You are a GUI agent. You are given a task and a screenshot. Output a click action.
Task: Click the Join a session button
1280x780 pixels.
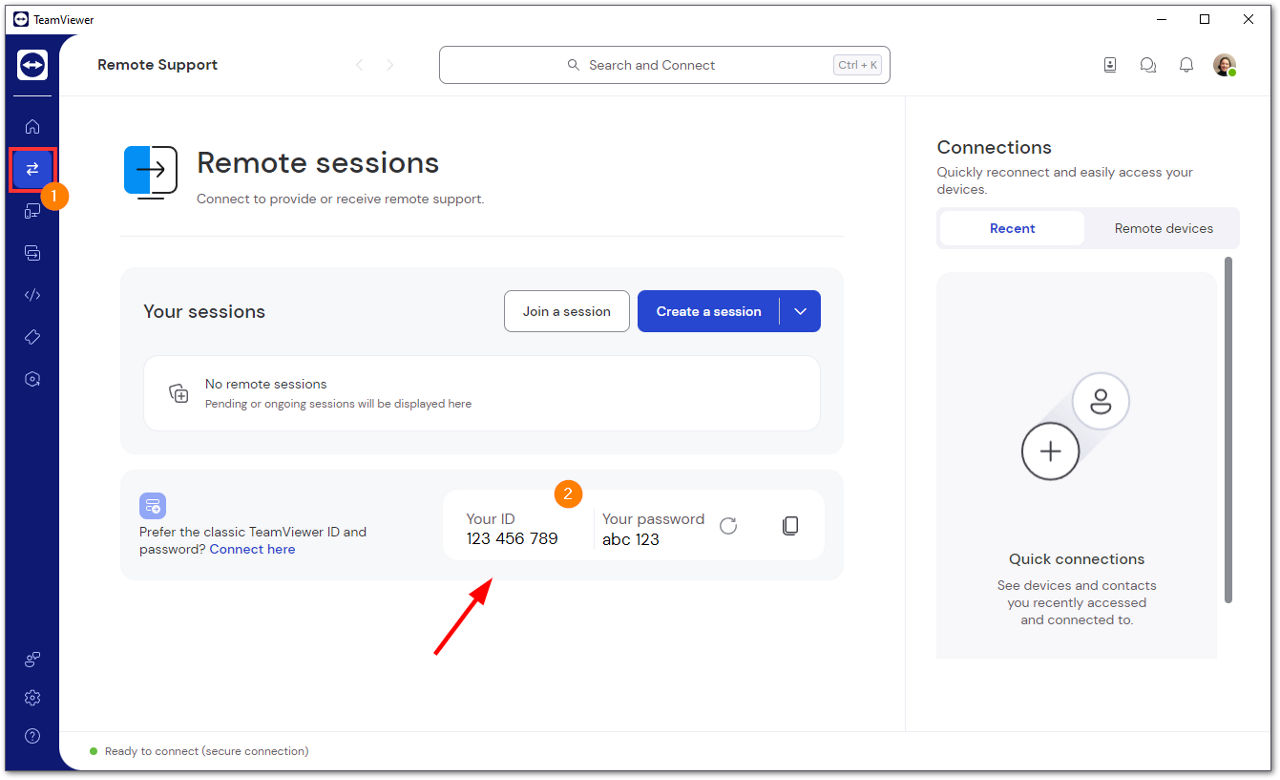tap(566, 311)
